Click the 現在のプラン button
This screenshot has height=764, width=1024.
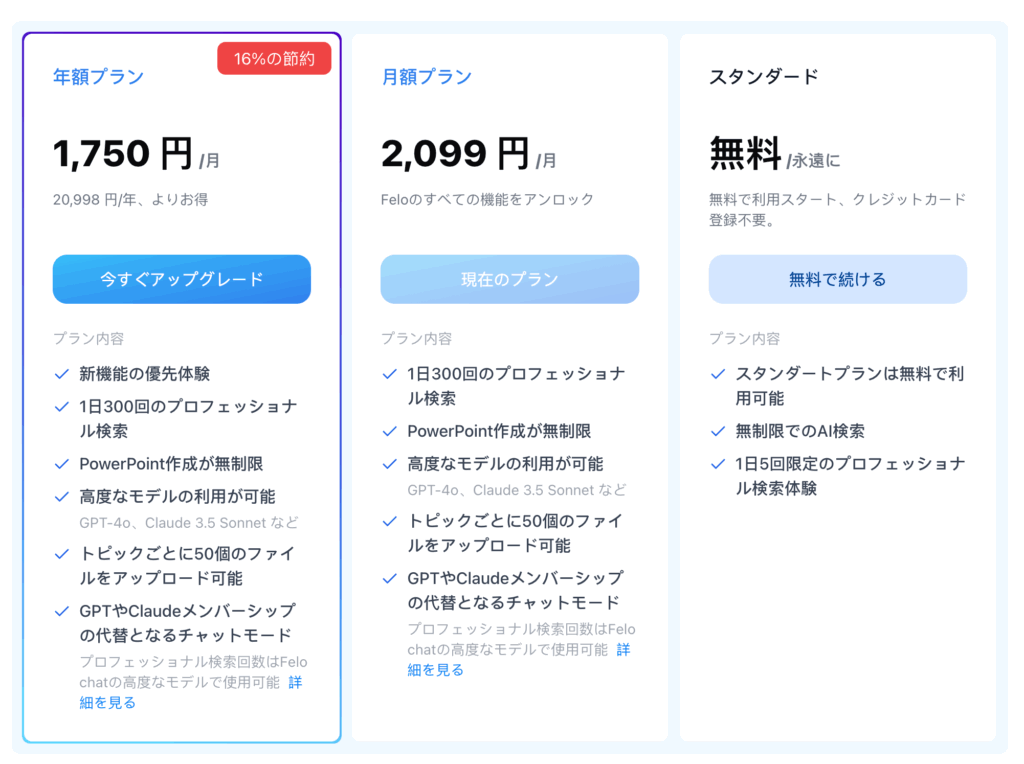click(509, 279)
